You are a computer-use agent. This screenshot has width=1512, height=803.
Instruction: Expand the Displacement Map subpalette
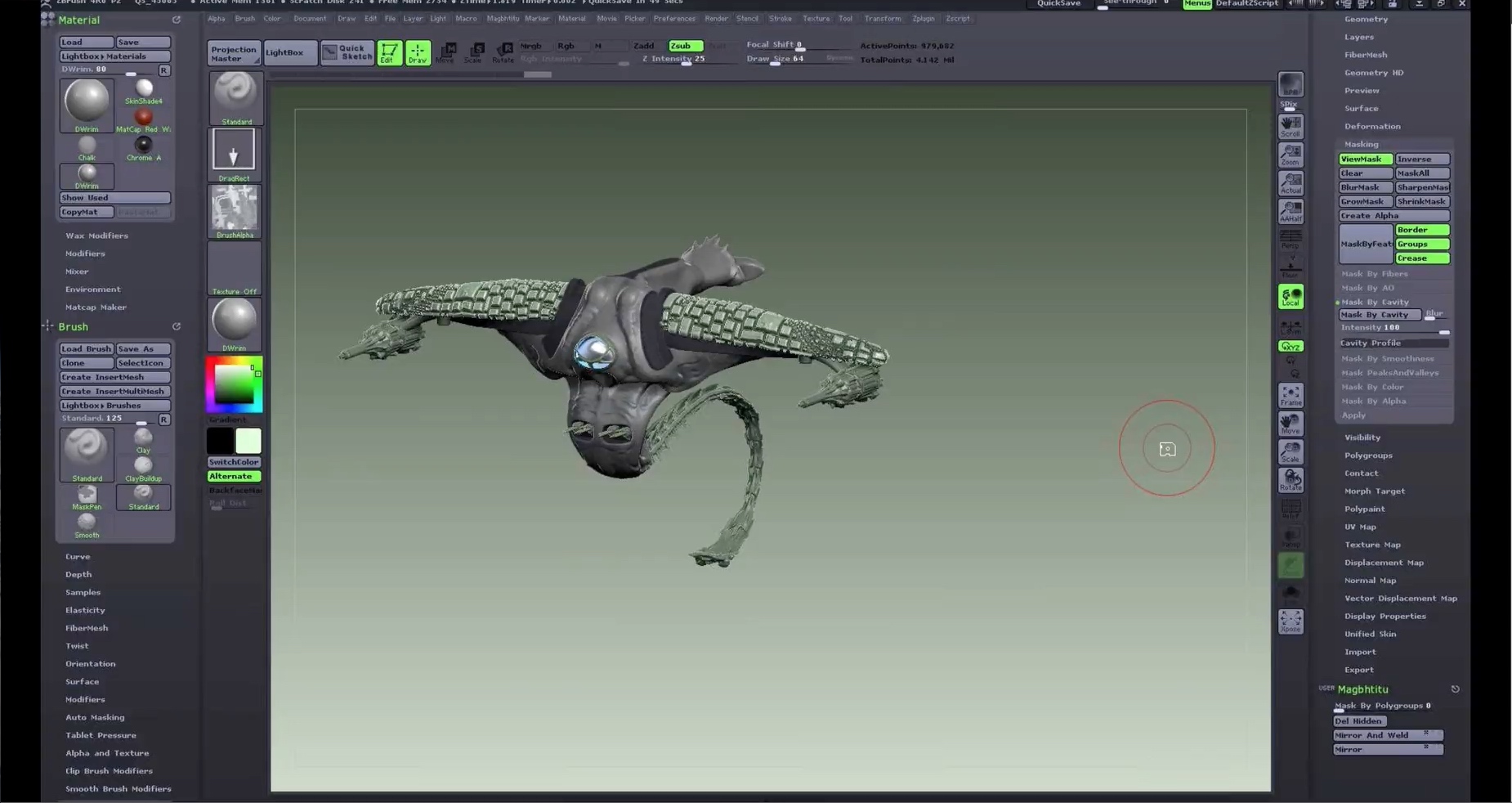tap(1384, 563)
